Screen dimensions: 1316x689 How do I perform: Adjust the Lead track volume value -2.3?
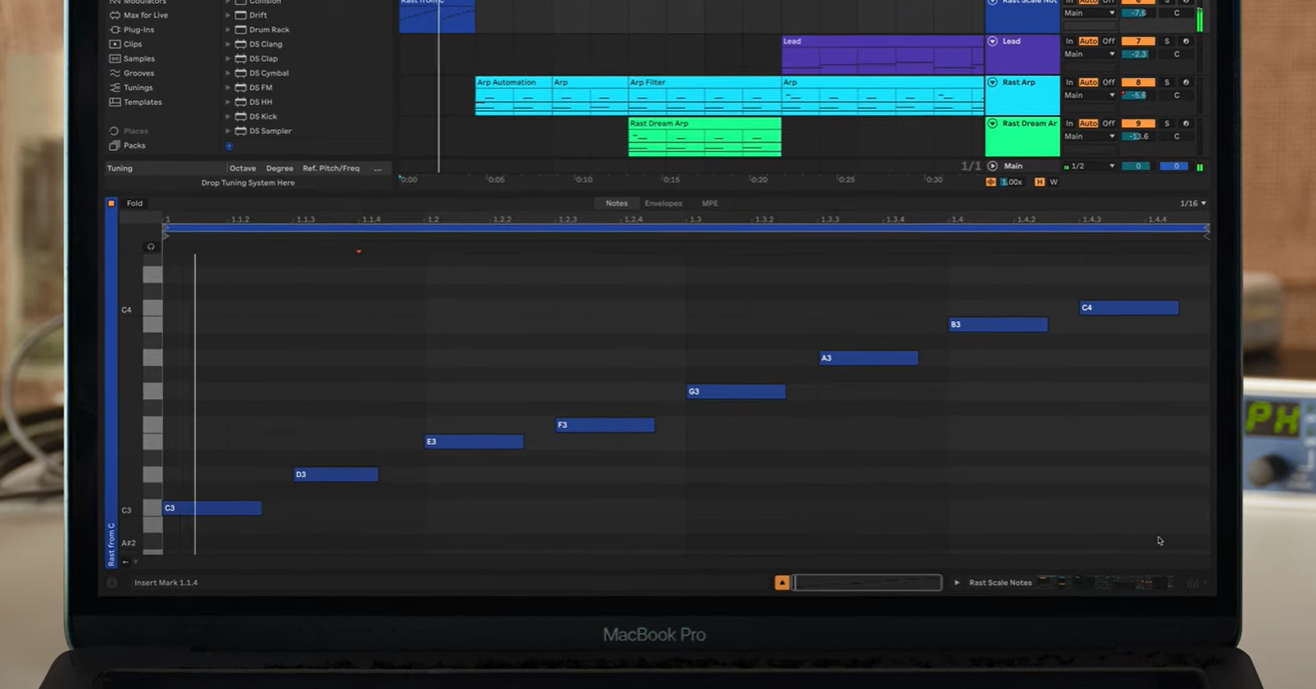pos(1137,54)
